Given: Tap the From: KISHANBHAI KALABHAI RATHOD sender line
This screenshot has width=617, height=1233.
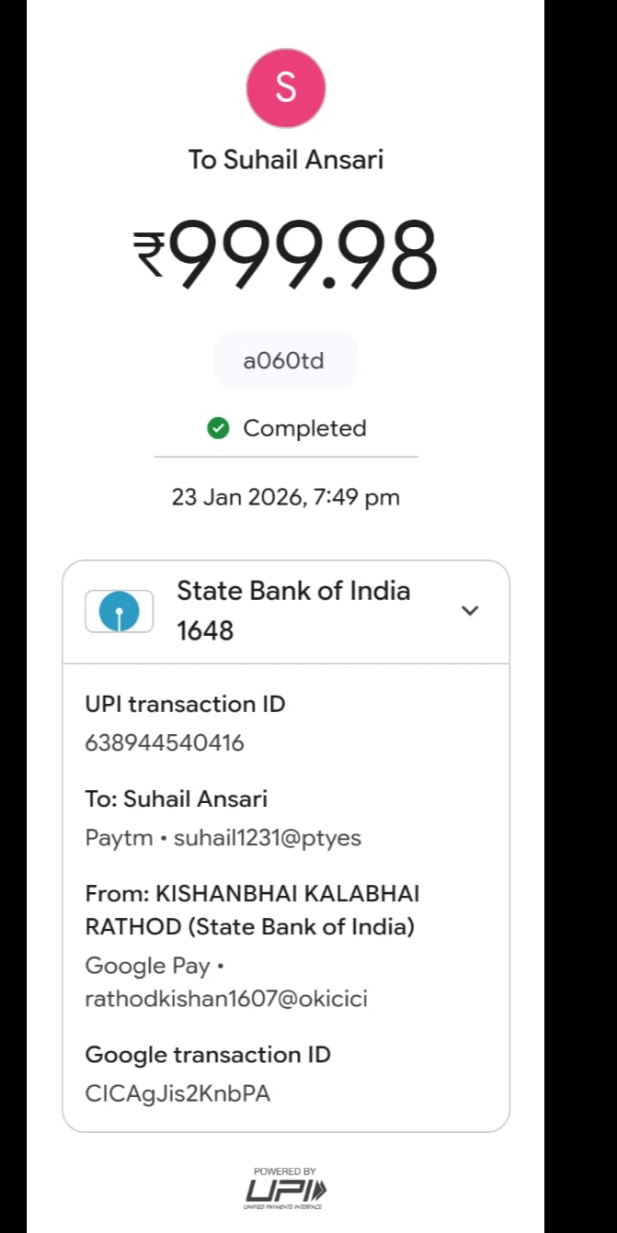Looking at the screenshot, I should [252, 909].
